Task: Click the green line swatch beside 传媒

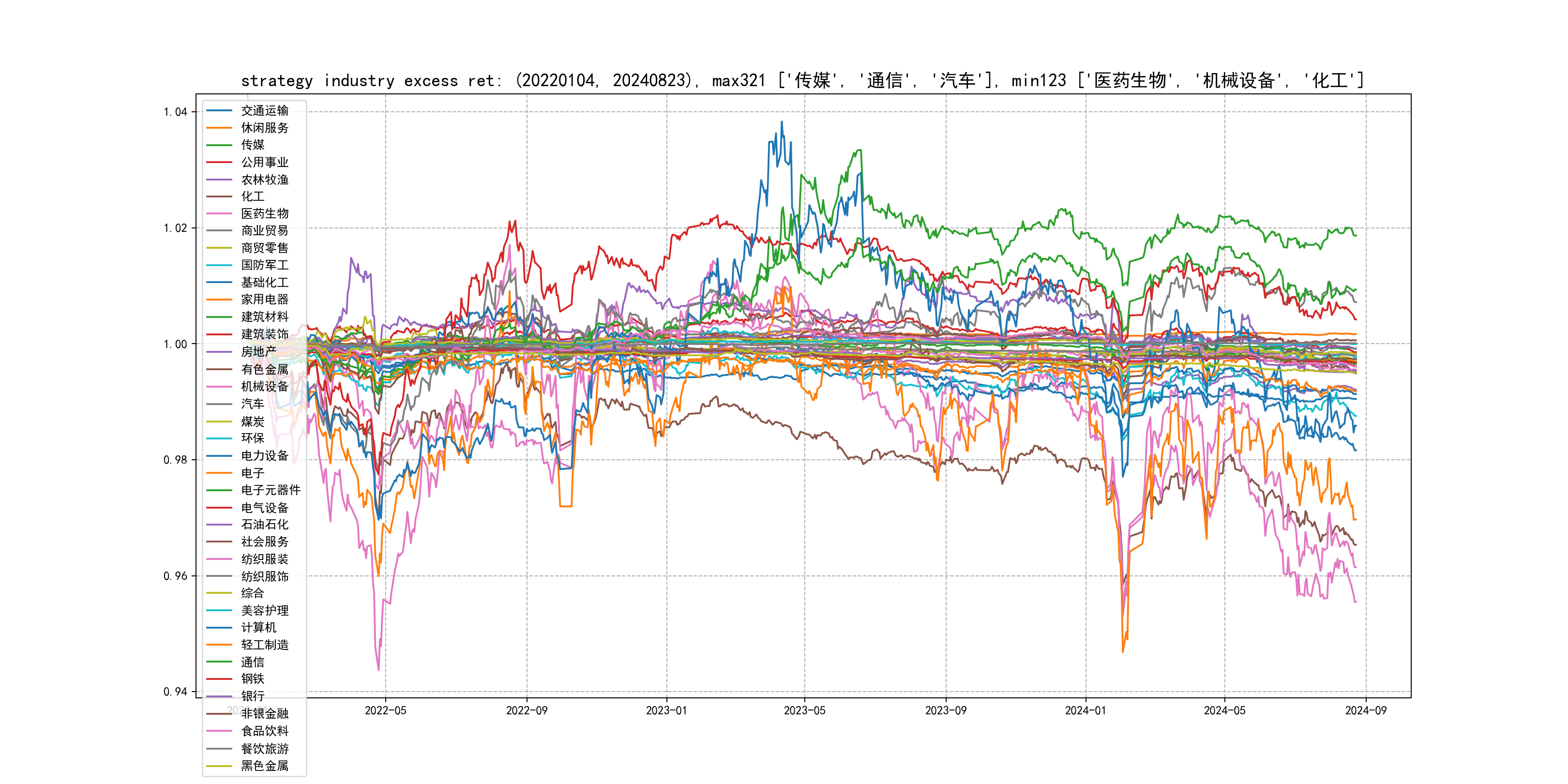Action: coord(219,145)
